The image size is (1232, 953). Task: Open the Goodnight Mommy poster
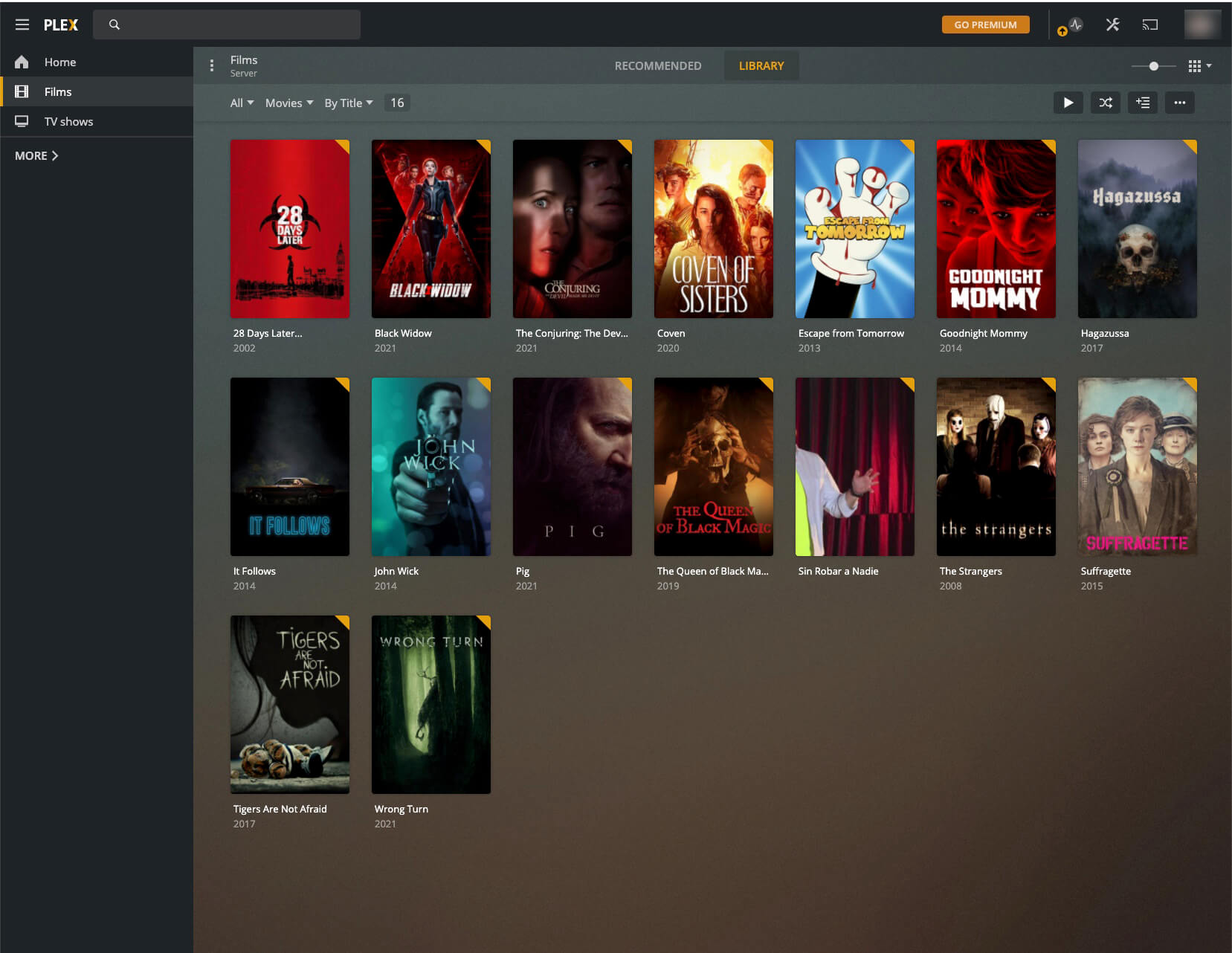(x=996, y=229)
